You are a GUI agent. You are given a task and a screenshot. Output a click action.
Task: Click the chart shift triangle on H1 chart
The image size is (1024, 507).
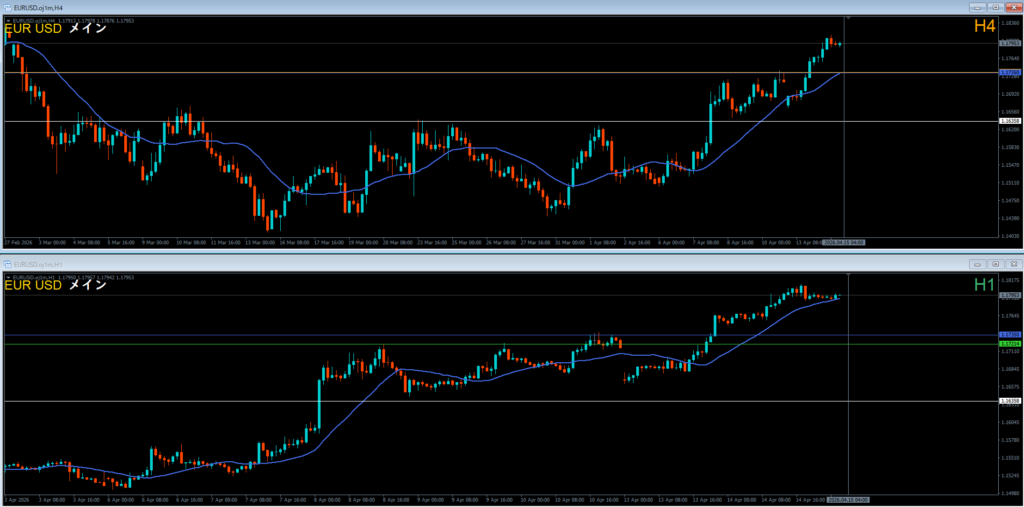847,275
